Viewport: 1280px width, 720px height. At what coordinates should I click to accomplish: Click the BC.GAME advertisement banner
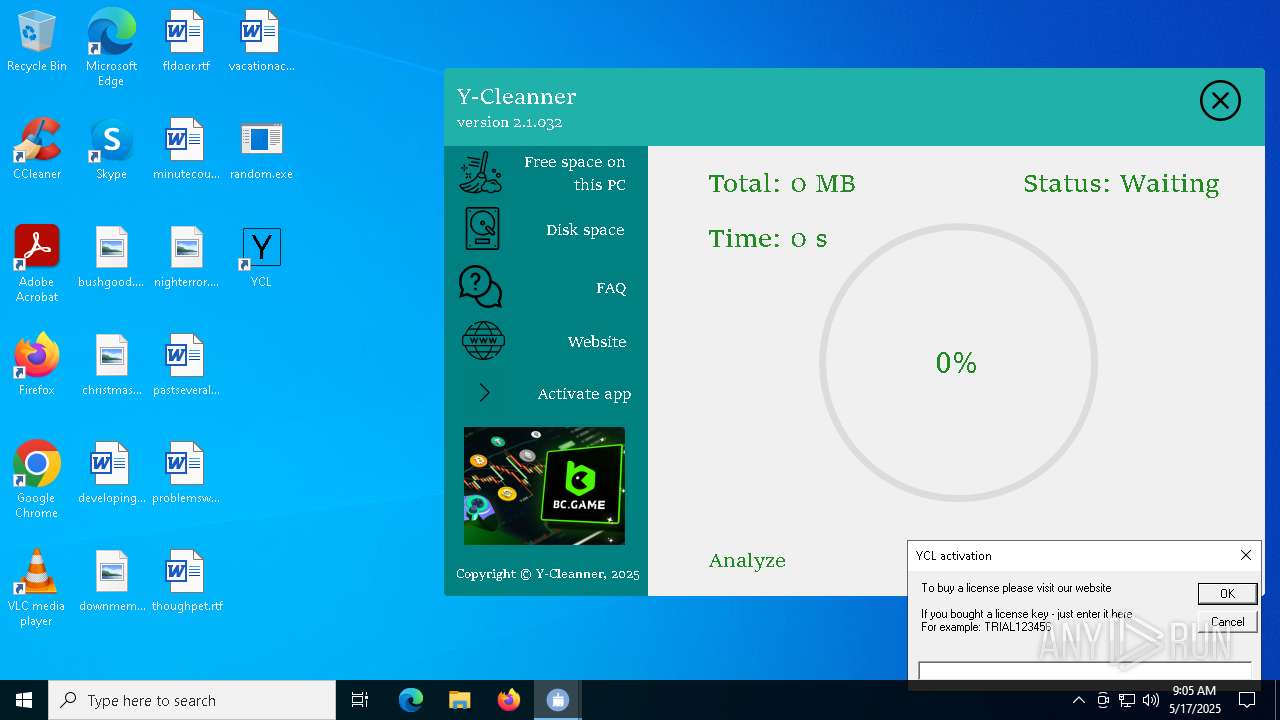[x=544, y=486]
